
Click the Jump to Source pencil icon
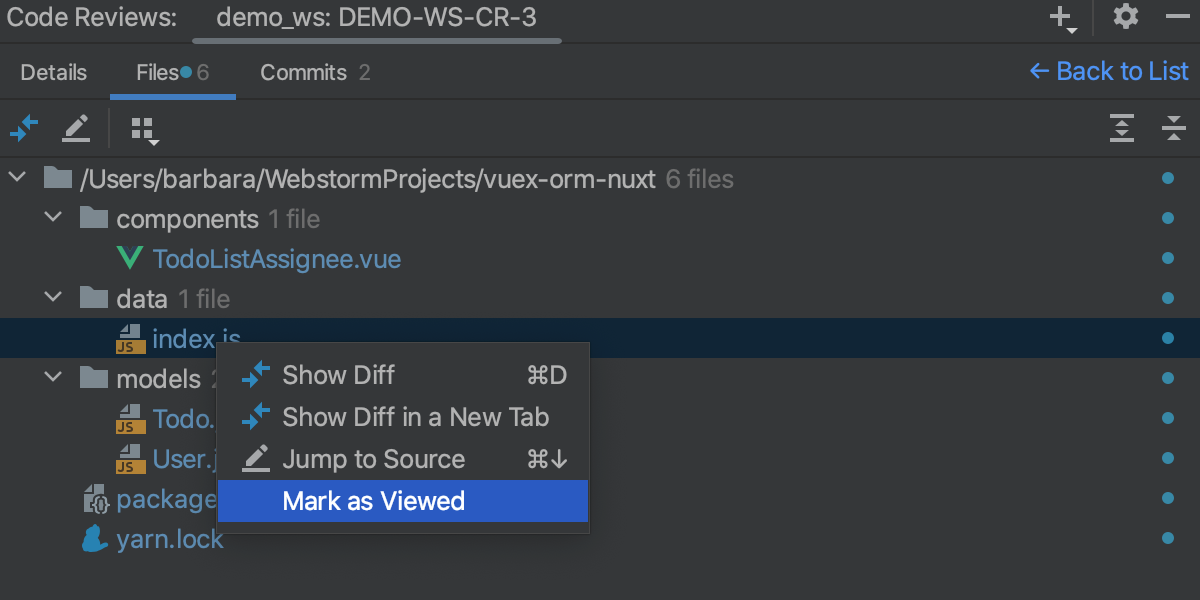[76, 128]
